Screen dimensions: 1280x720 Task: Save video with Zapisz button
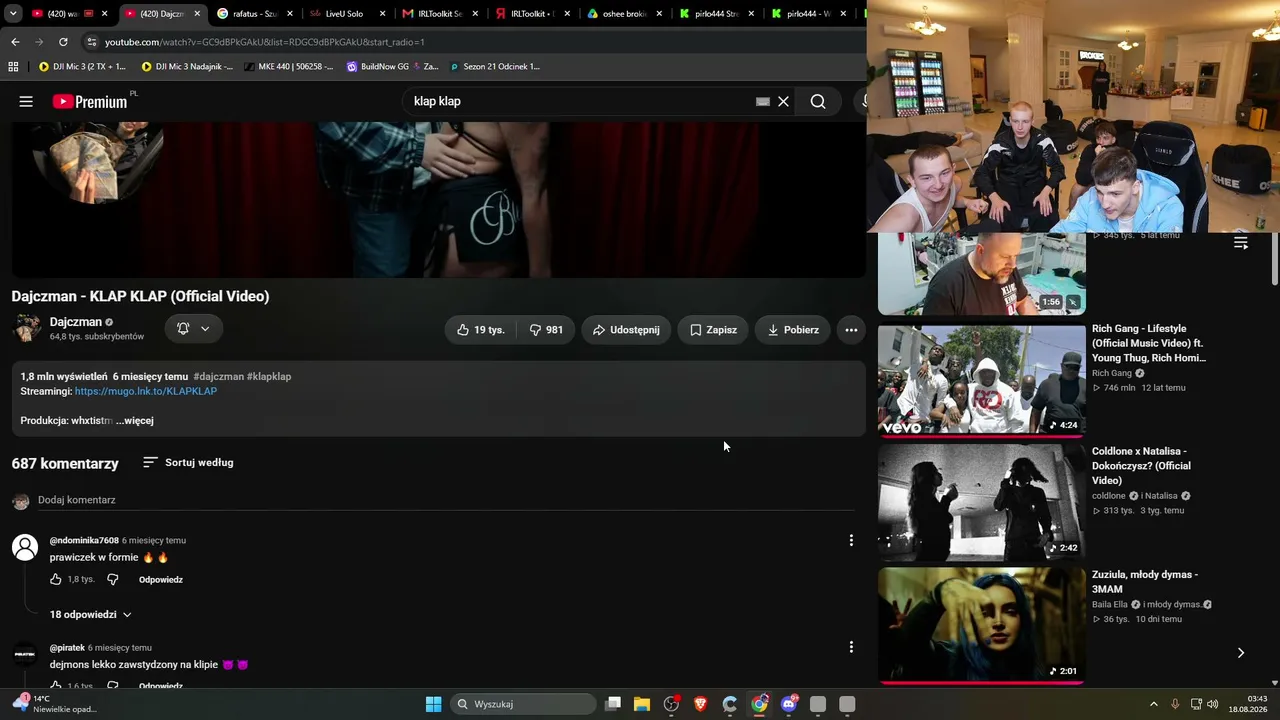point(713,330)
